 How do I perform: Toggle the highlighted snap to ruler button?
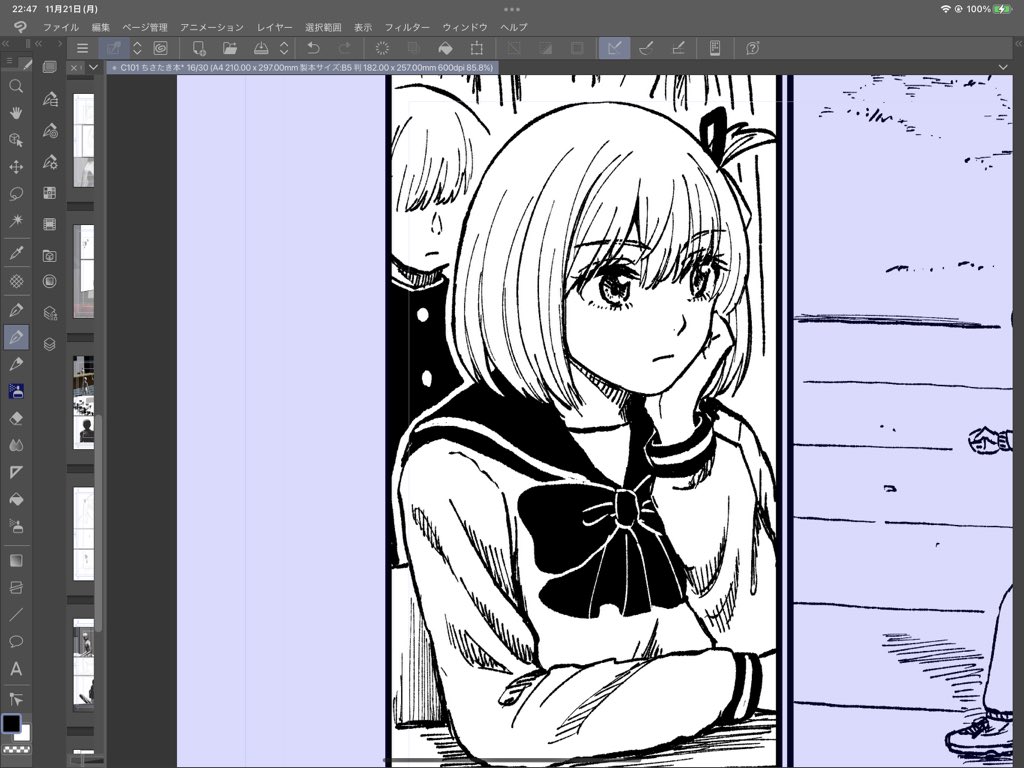615,48
